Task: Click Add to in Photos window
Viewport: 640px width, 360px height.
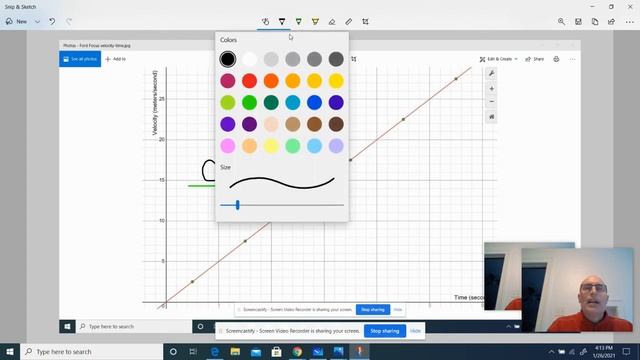Action: [116, 59]
